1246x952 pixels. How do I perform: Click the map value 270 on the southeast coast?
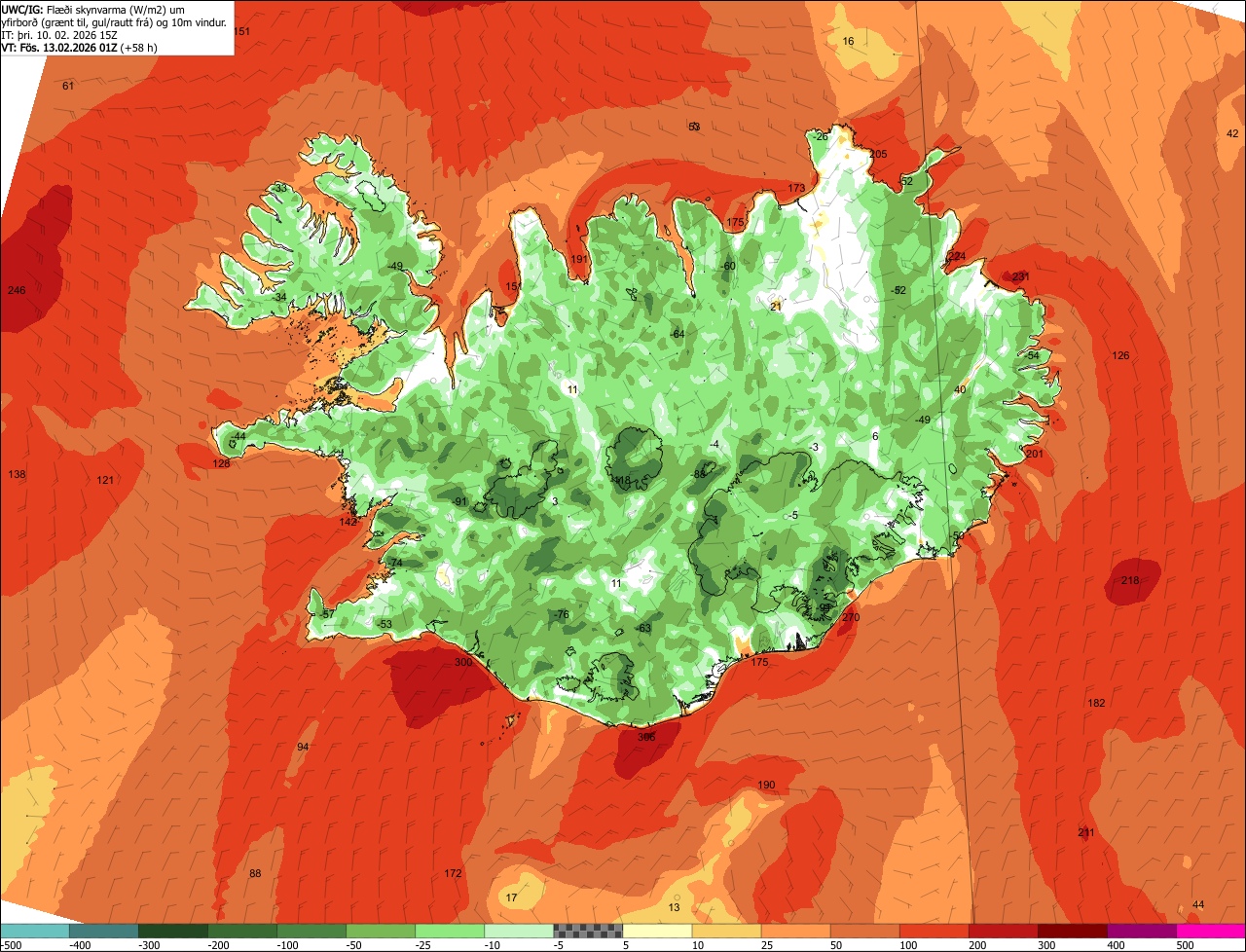[851, 617]
